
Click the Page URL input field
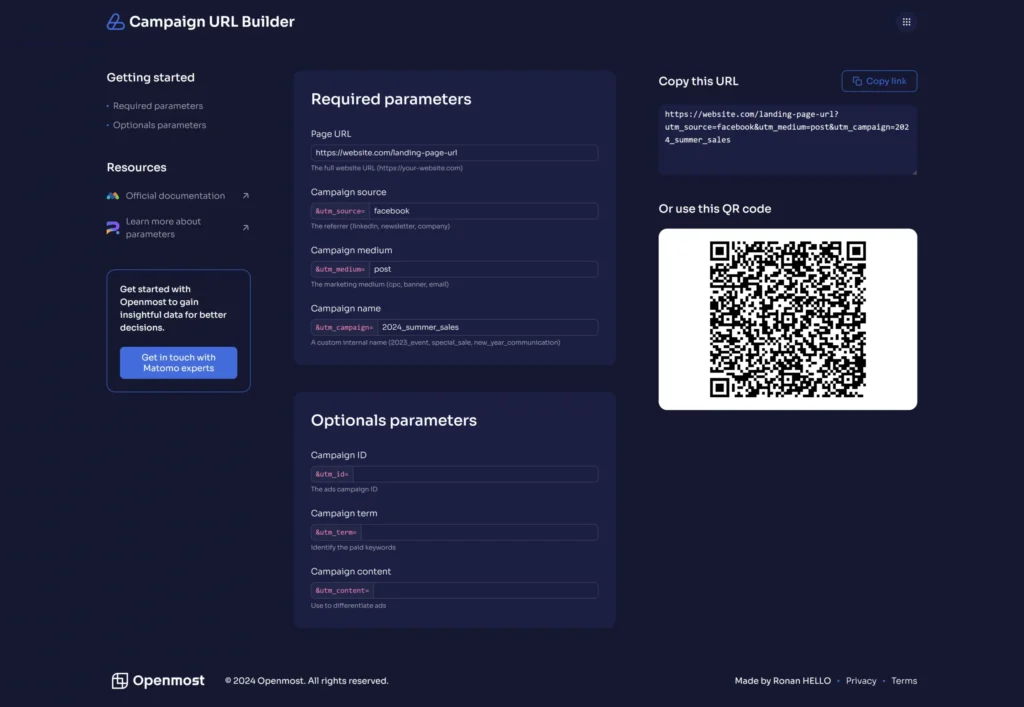point(454,153)
